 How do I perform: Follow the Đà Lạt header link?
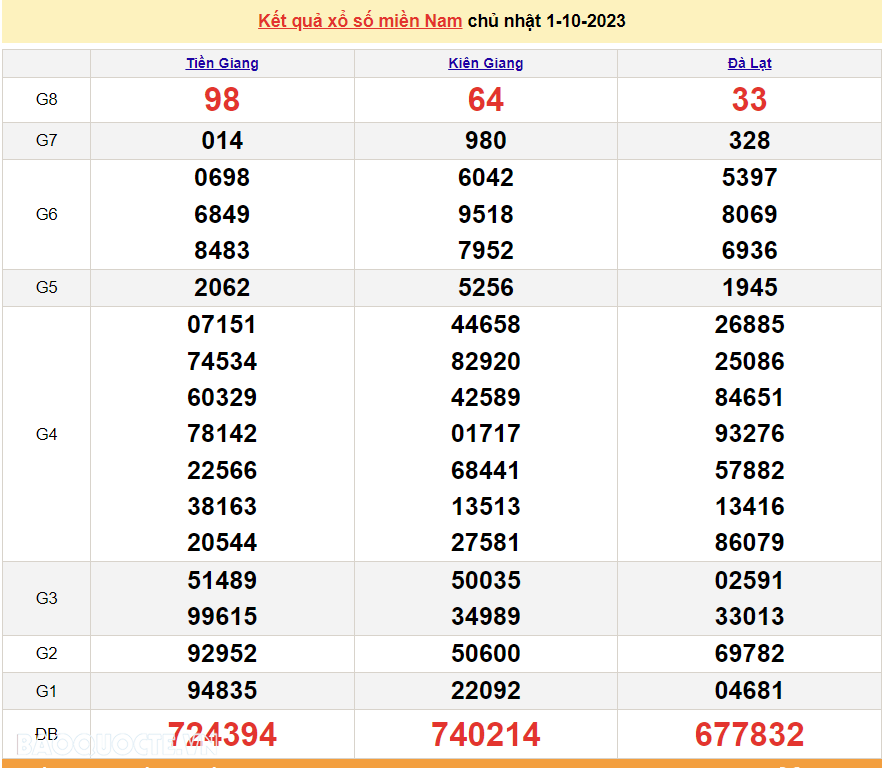[x=749, y=63]
